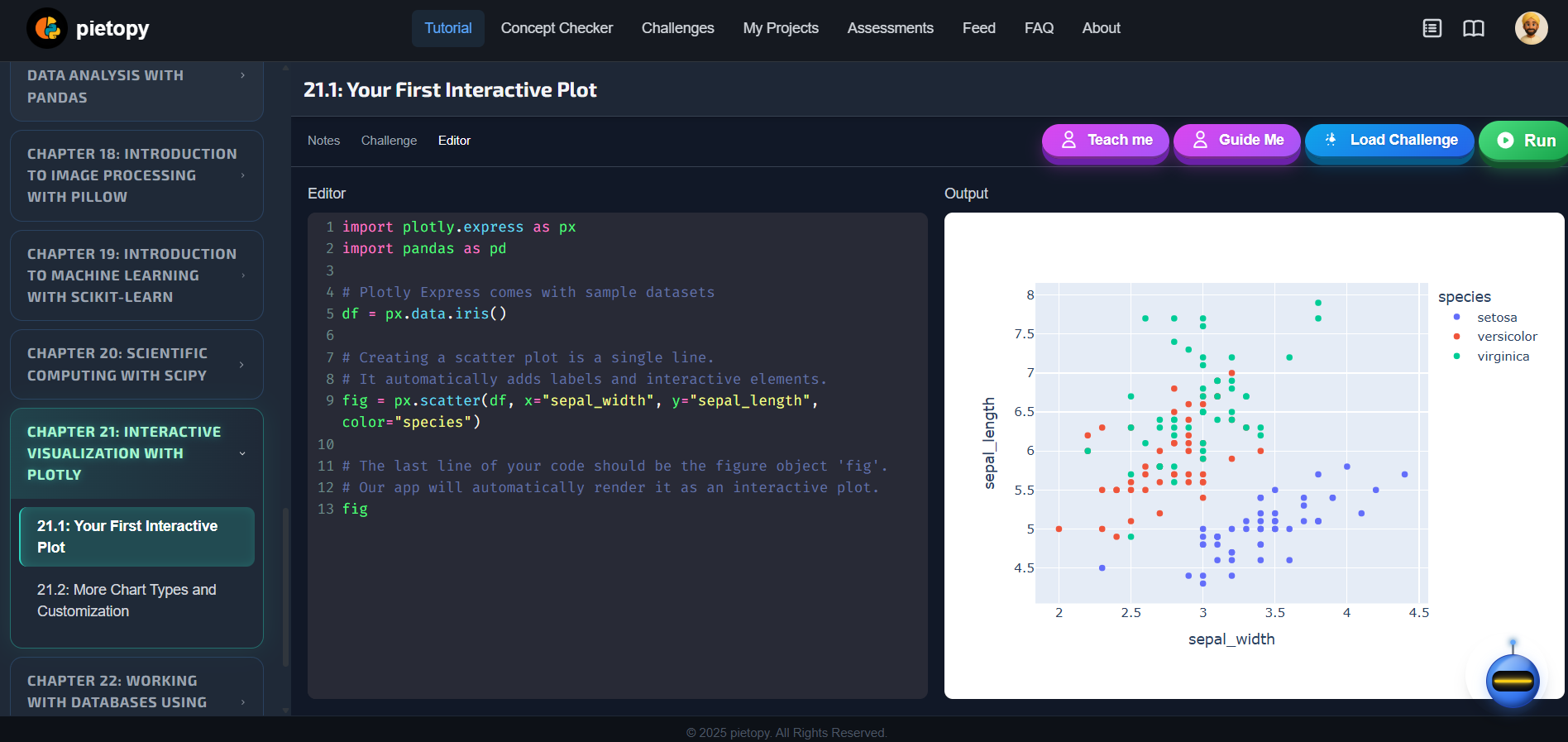This screenshot has width=1568, height=742.
Task: Collapse Chapter 21 Interactive Visualization with Plotly
Action: point(136,453)
